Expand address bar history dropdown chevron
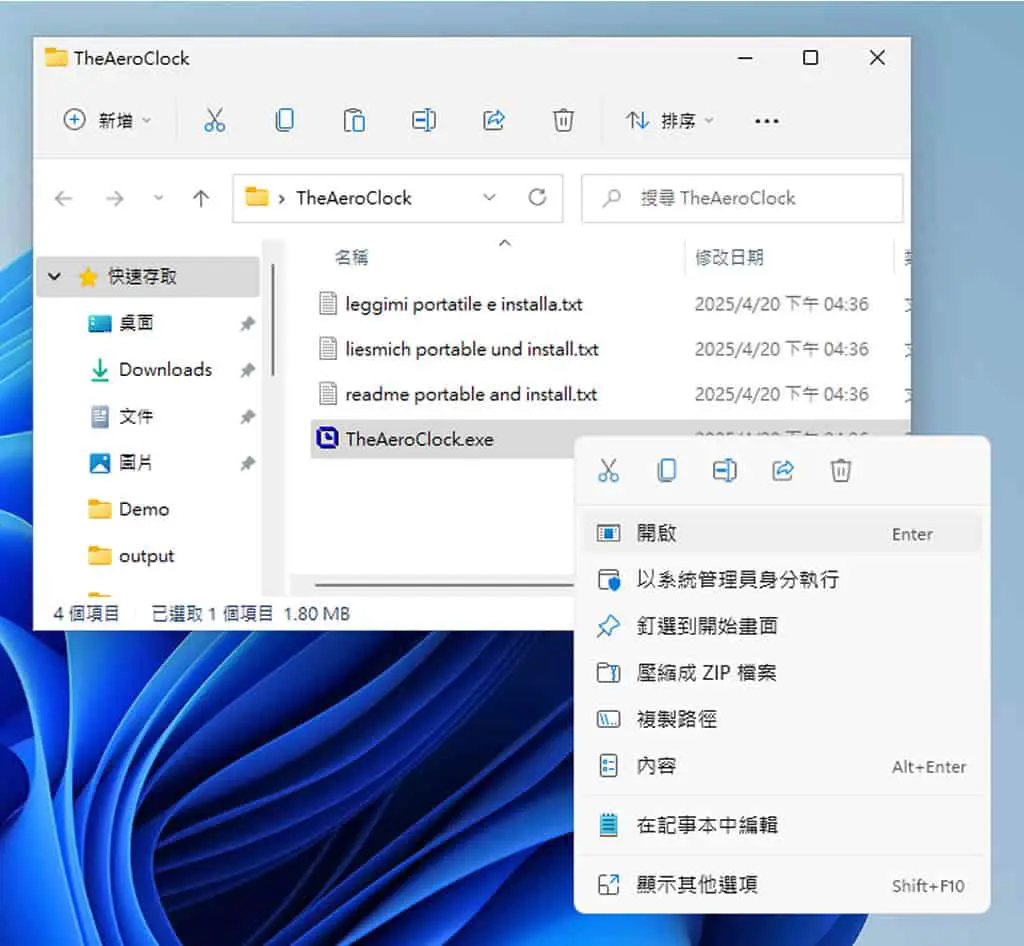 tap(489, 197)
